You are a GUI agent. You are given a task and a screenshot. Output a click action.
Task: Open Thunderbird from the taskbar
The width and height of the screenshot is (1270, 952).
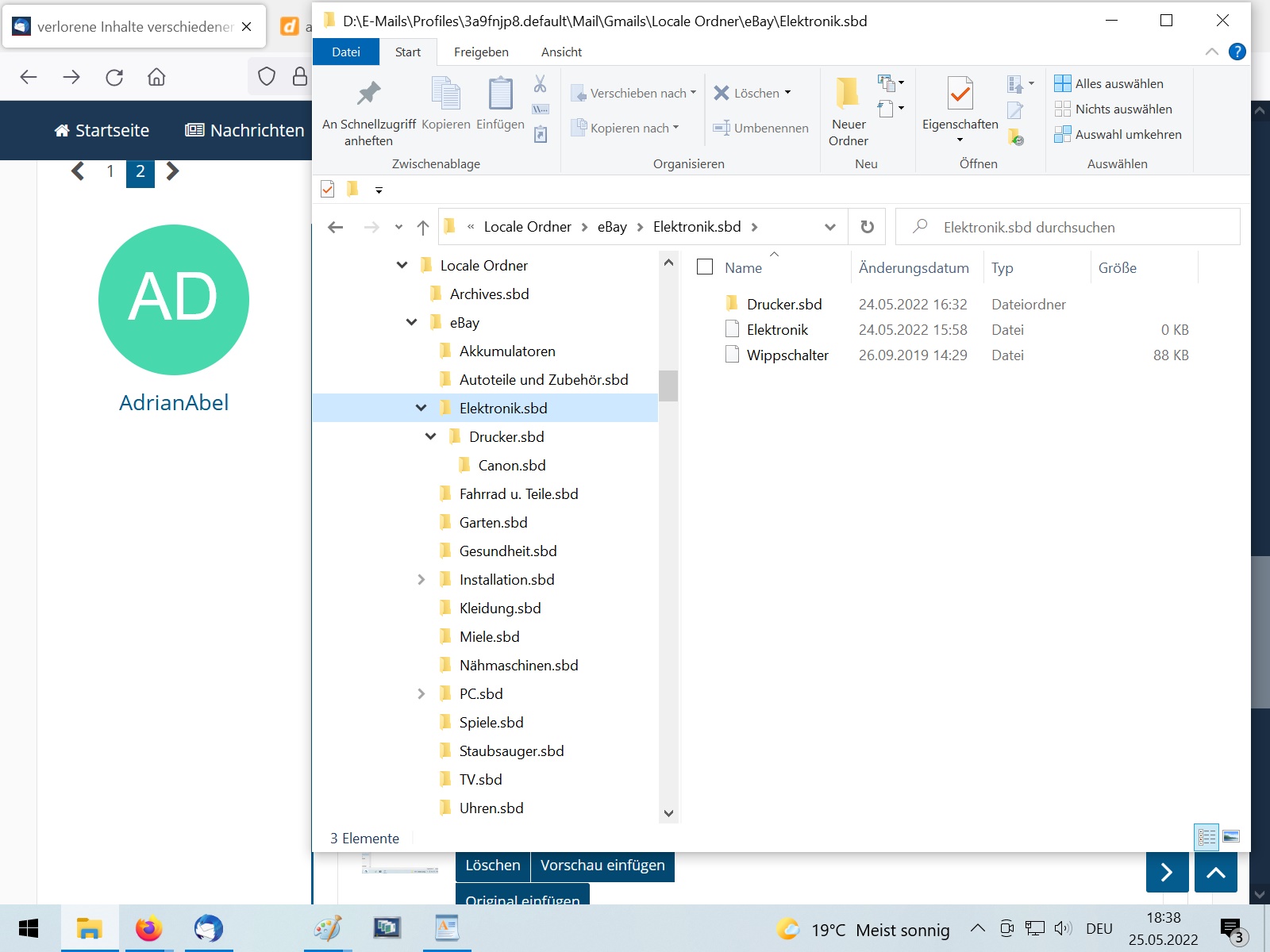pyautogui.click(x=209, y=928)
